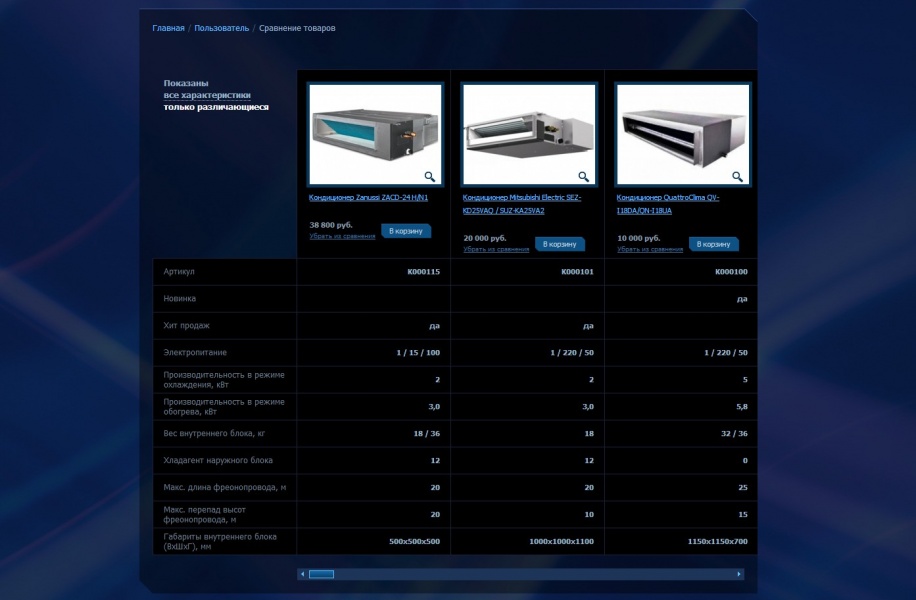Click magnifier icon on Zanussi ZACD-24 image

(429, 176)
